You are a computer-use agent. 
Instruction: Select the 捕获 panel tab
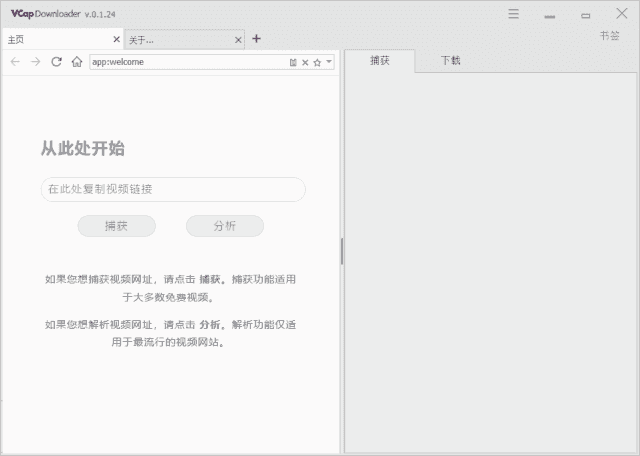[x=380, y=60]
